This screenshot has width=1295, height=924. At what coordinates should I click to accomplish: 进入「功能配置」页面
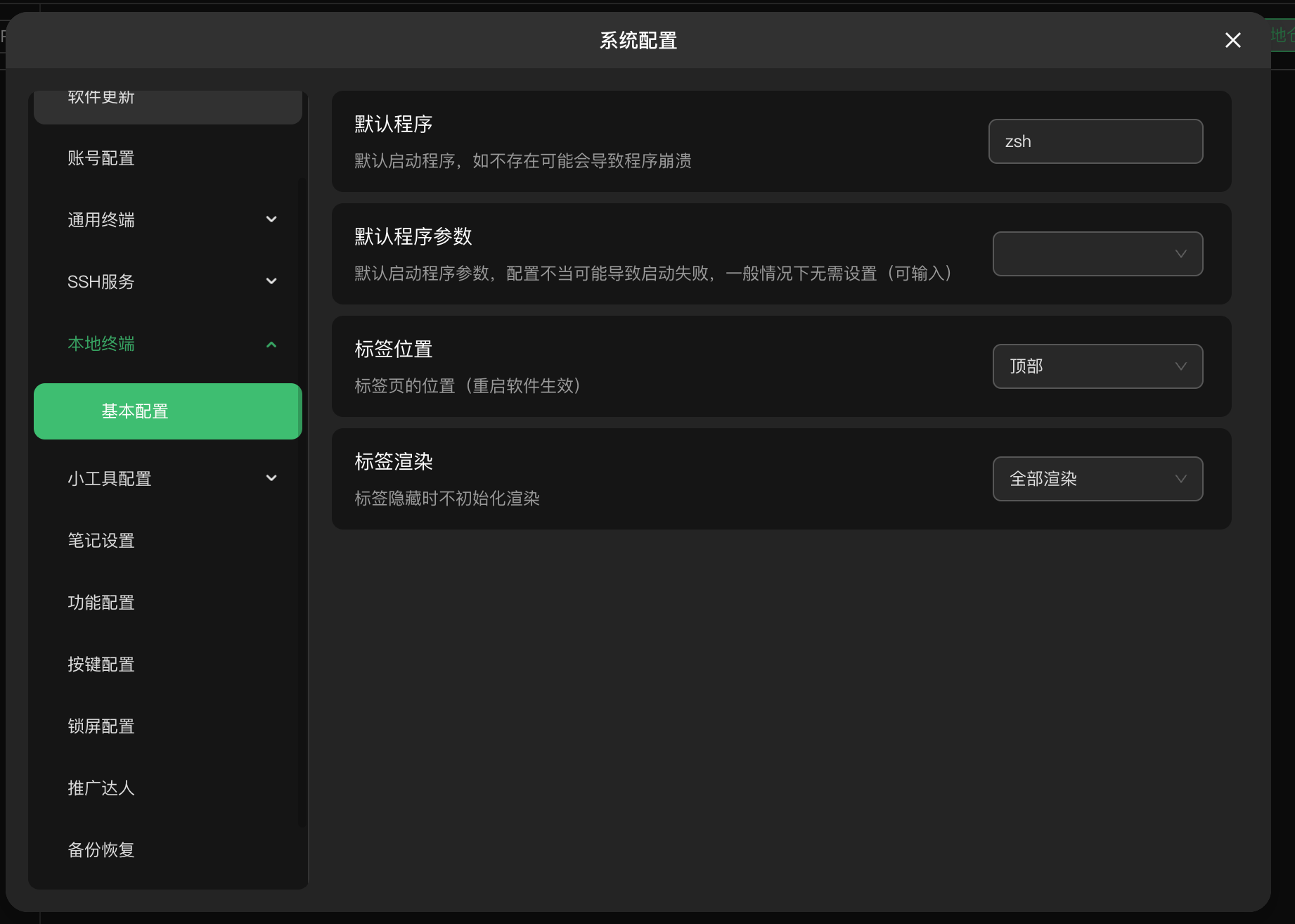tap(101, 602)
